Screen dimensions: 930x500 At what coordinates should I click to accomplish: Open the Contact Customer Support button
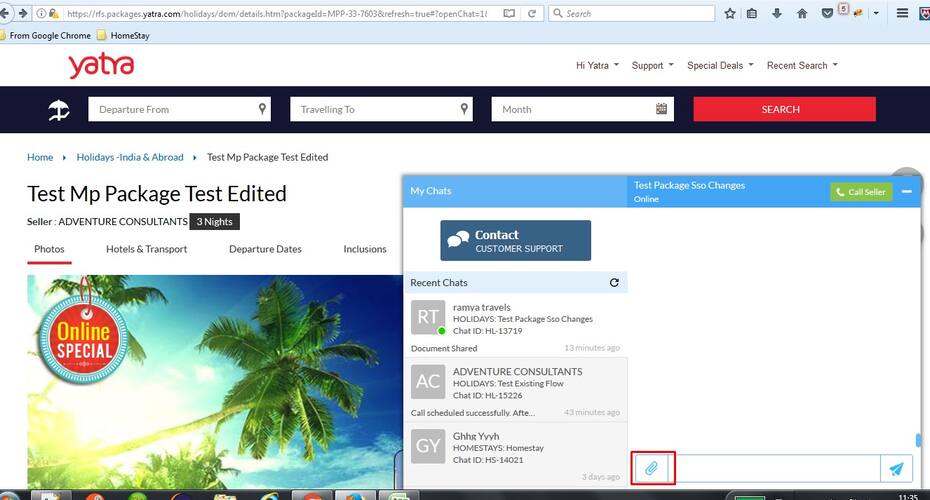coord(515,240)
